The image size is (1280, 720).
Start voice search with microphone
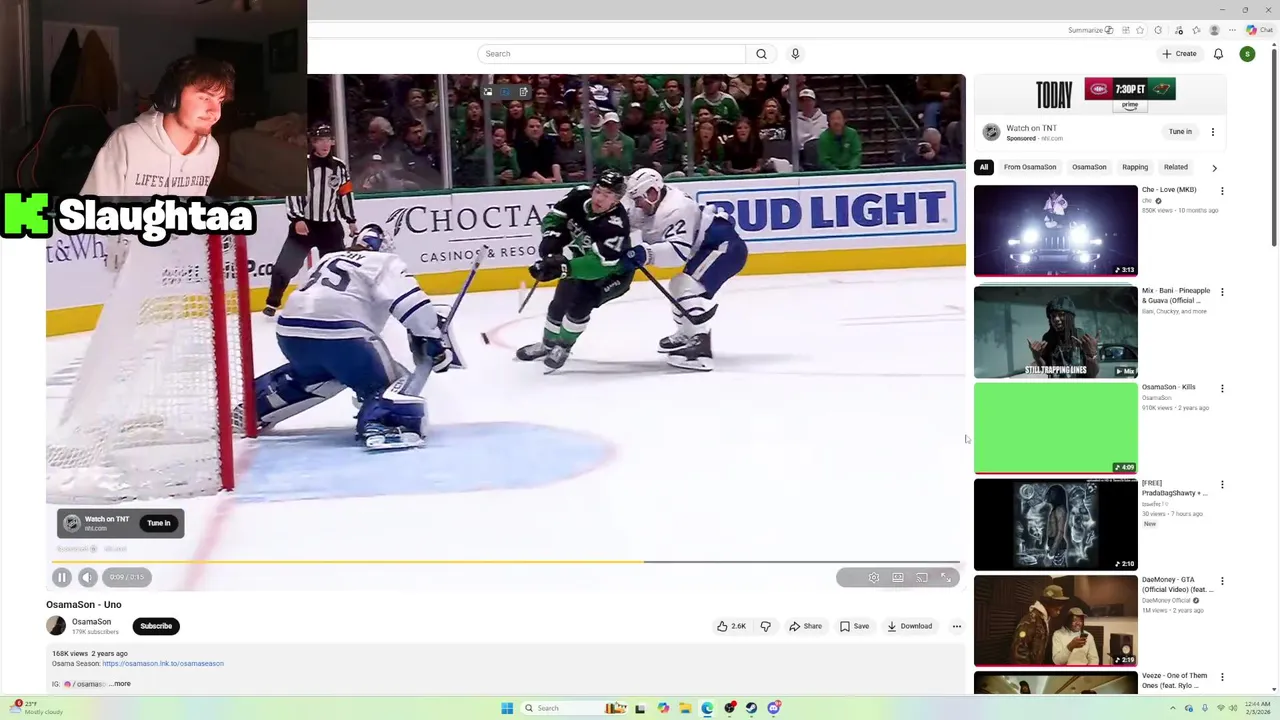pyautogui.click(x=795, y=54)
